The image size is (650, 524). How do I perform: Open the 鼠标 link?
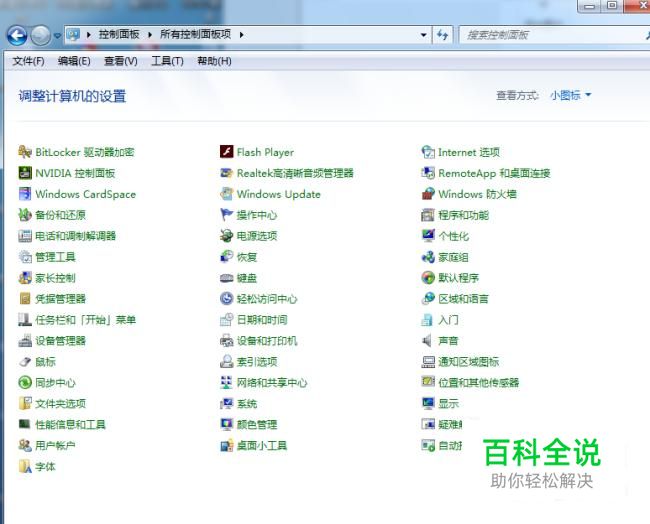coord(45,362)
